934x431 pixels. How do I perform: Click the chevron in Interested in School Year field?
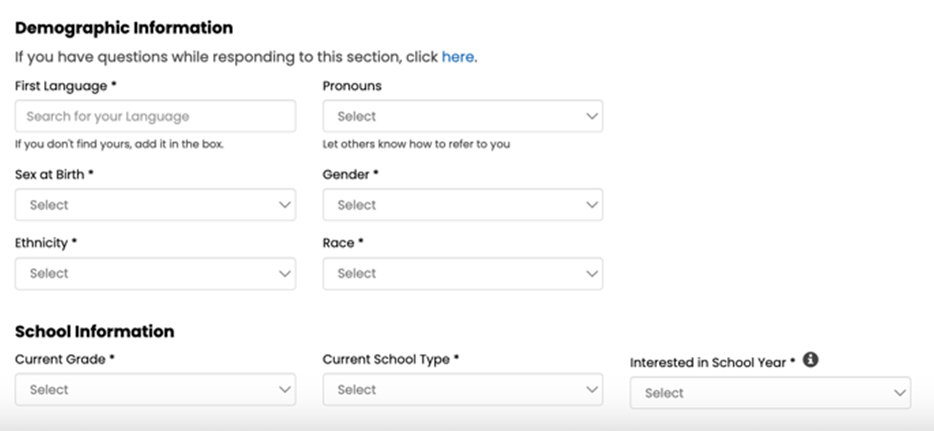click(899, 393)
